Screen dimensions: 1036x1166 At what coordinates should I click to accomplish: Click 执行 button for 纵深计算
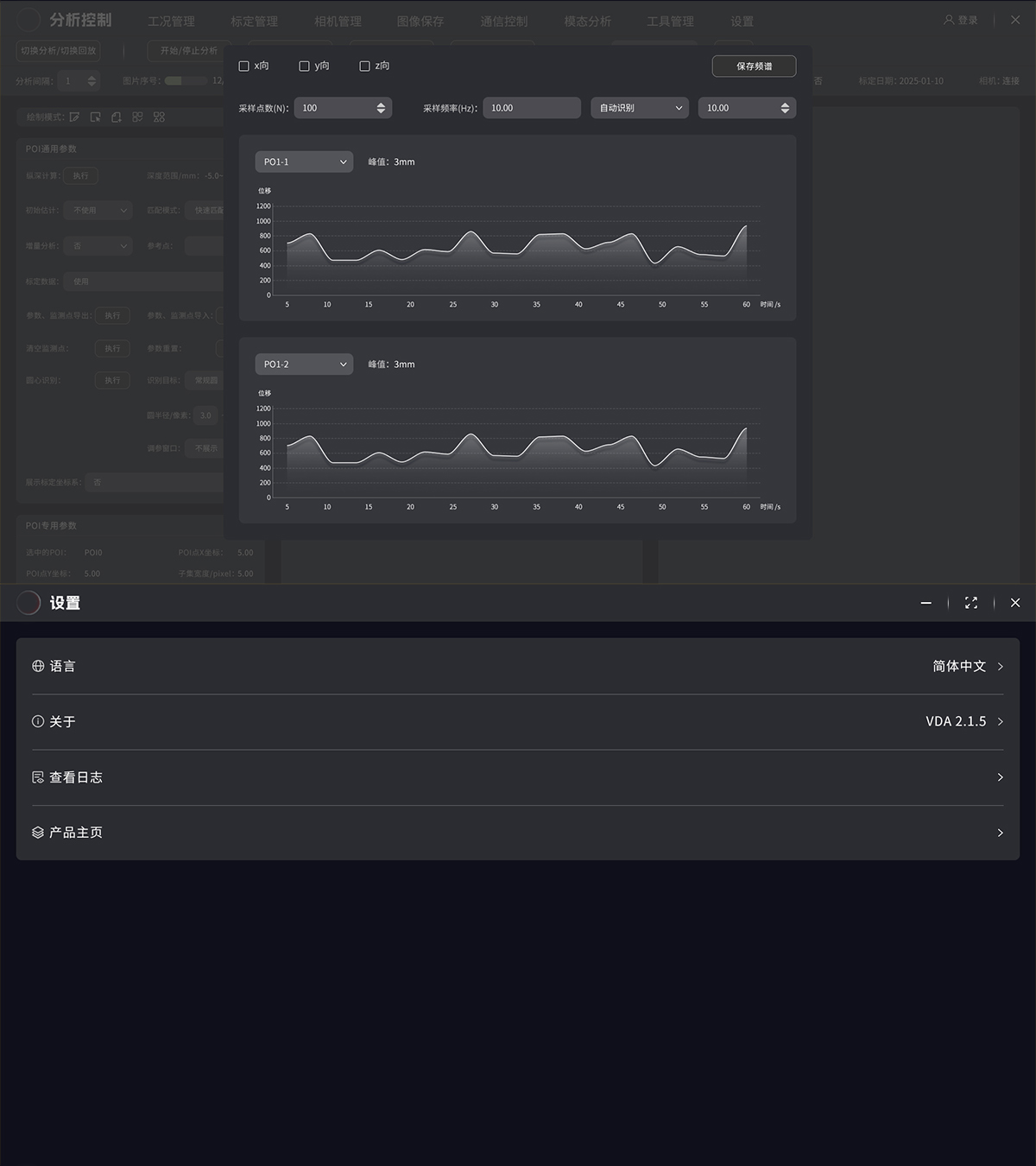(x=81, y=176)
